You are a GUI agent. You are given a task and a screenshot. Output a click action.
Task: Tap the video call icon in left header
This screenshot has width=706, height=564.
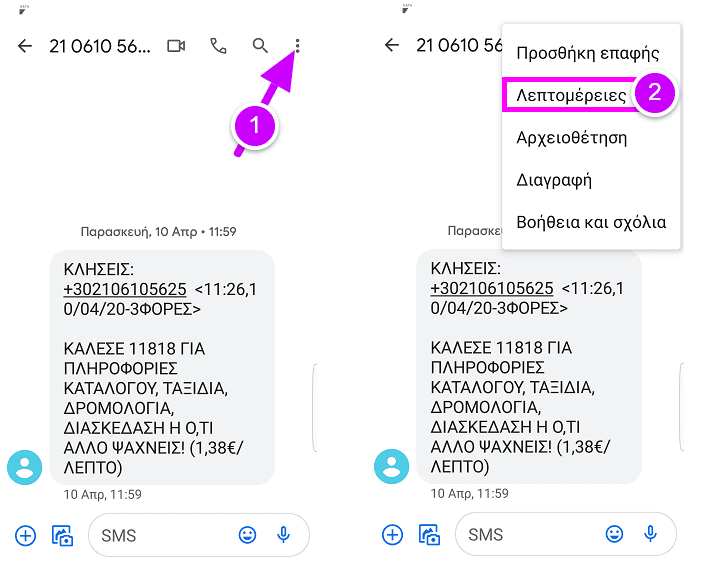pos(176,46)
